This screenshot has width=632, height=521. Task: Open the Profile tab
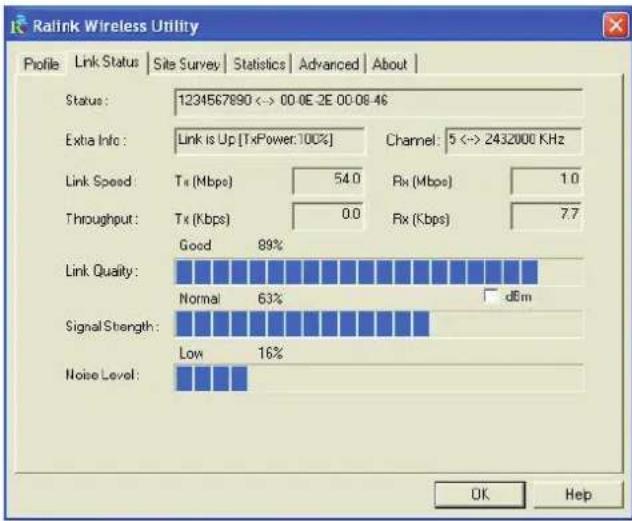tap(41, 64)
